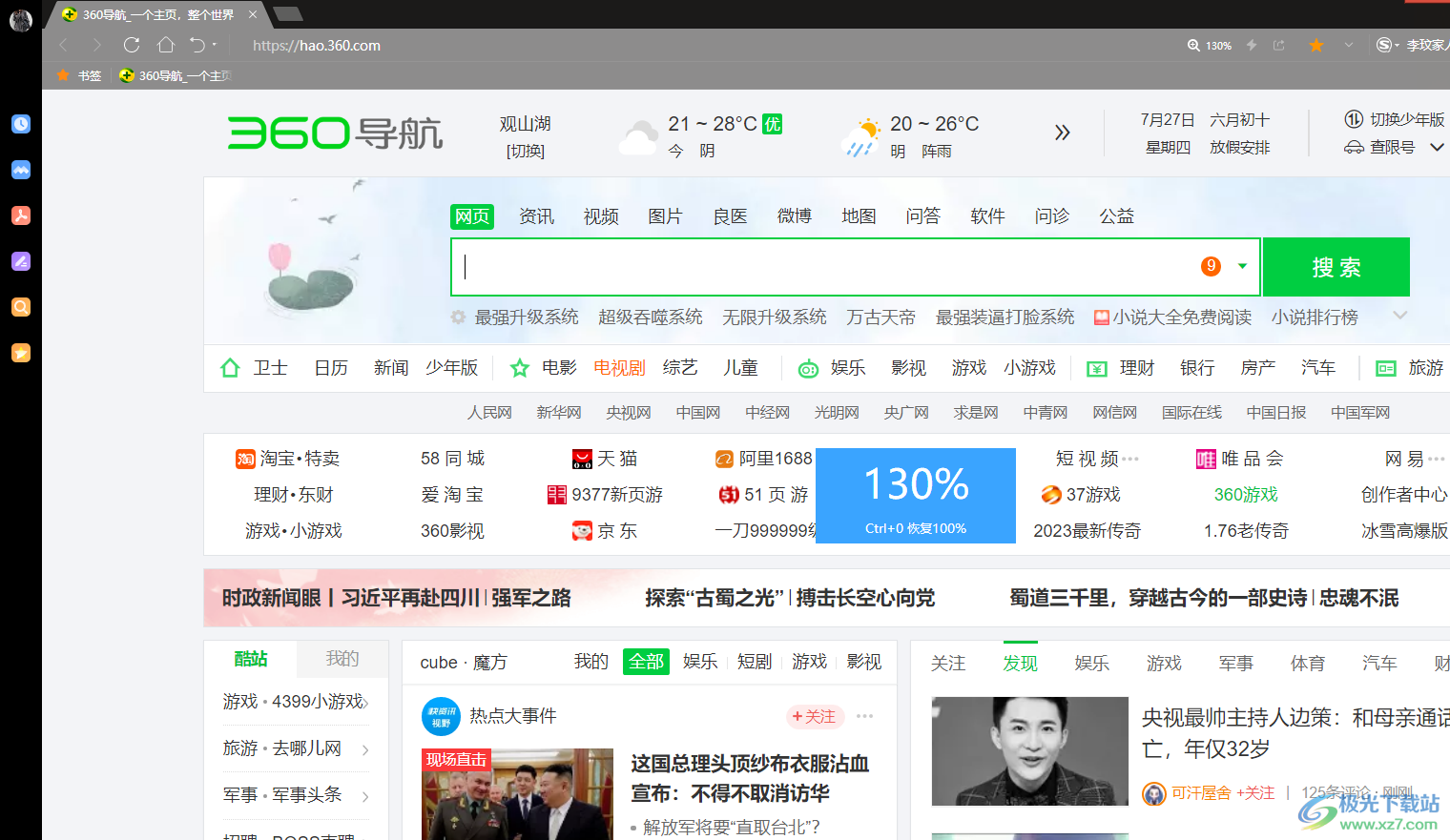Open dropdown arrow beside bookmark star
The image size is (1450, 840).
[1348, 45]
